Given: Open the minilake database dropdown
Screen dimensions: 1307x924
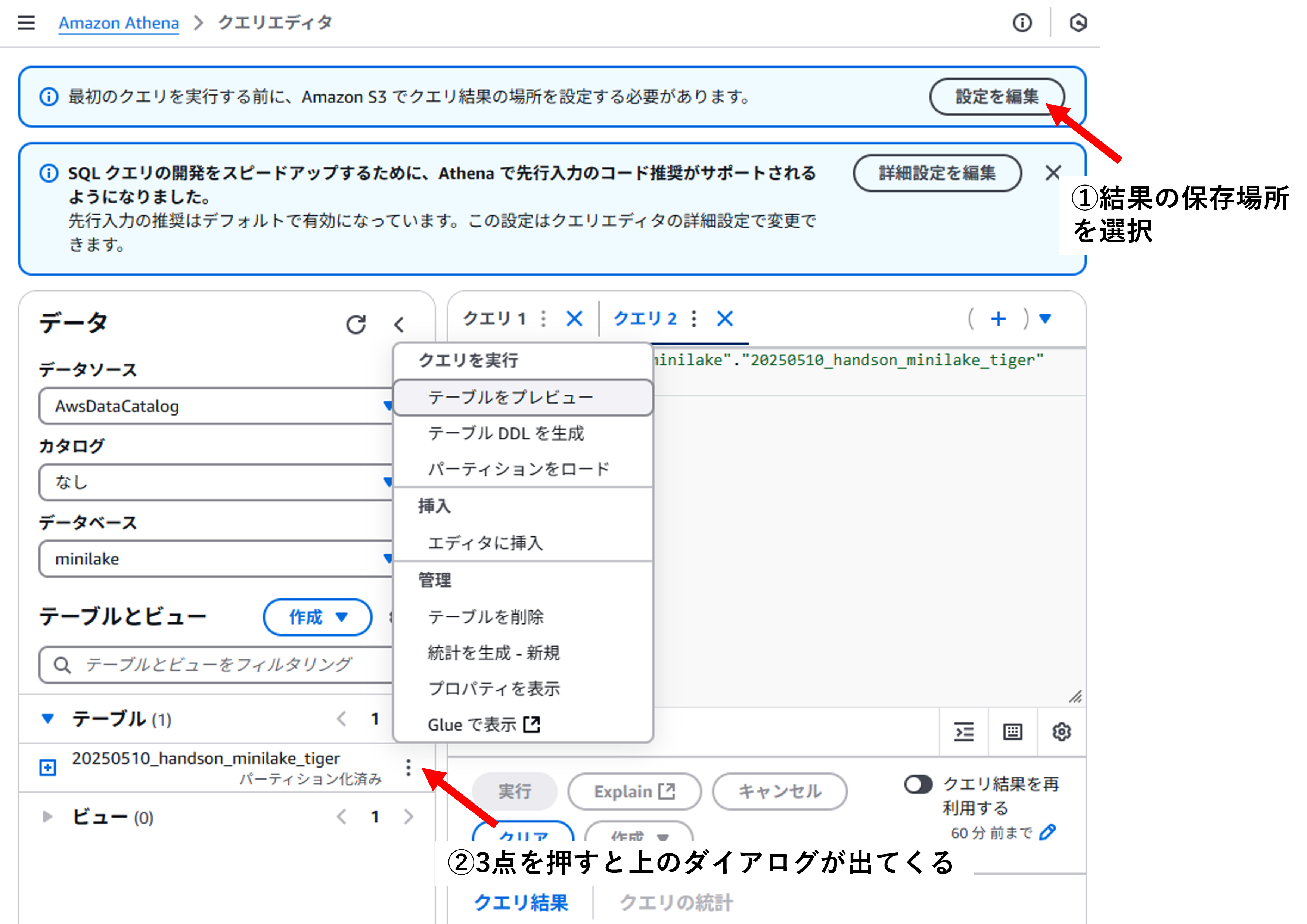Looking at the screenshot, I should click(216, 559).
